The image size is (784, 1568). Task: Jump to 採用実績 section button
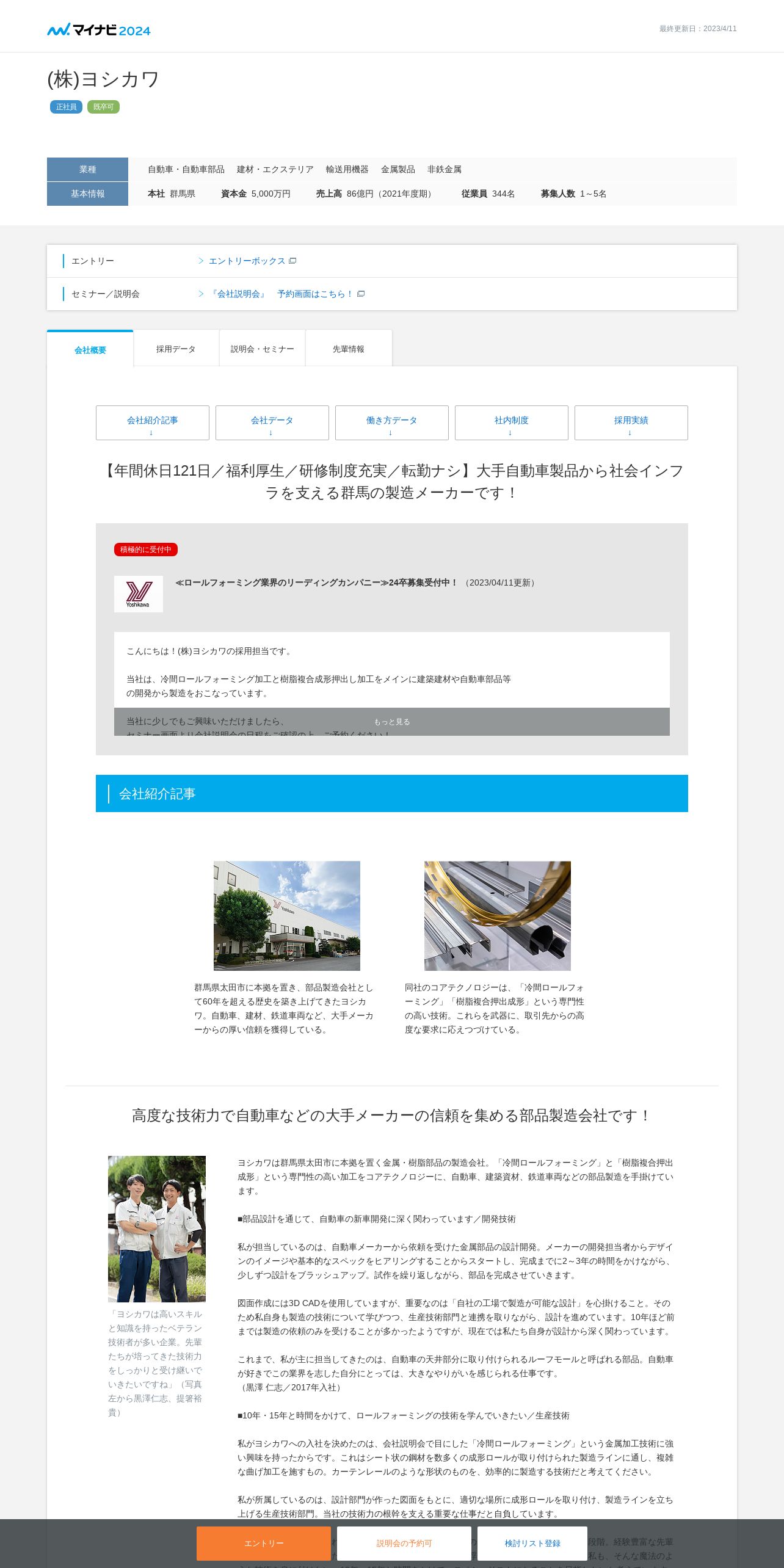[631, 423]
